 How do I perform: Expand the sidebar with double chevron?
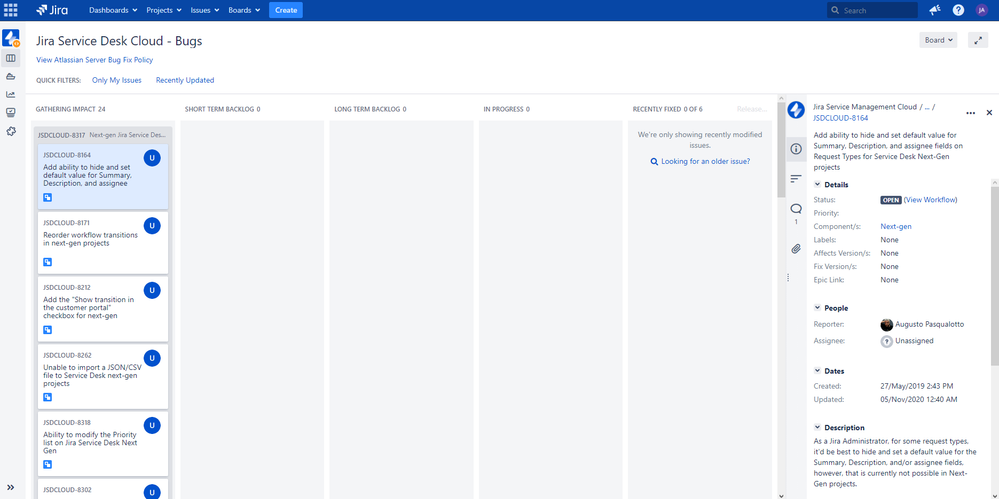pyautogui.click(x=10, y=487)
